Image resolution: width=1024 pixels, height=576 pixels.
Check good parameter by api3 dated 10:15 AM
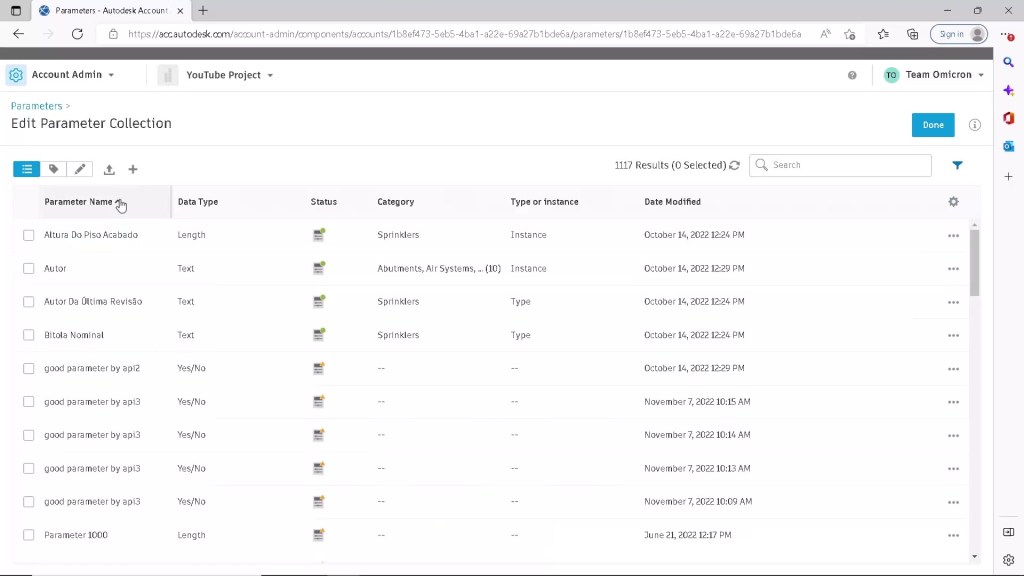[29, 402]
